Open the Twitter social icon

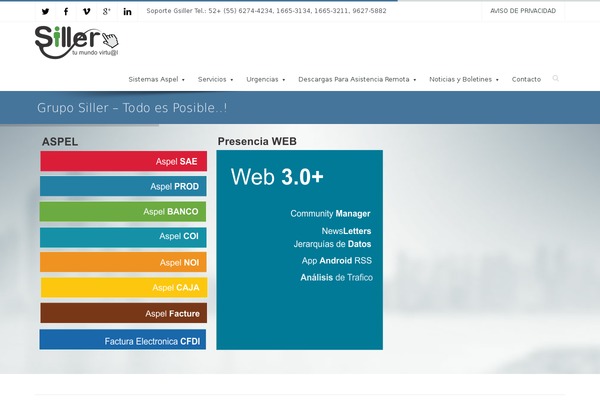[x=46, y=11]
